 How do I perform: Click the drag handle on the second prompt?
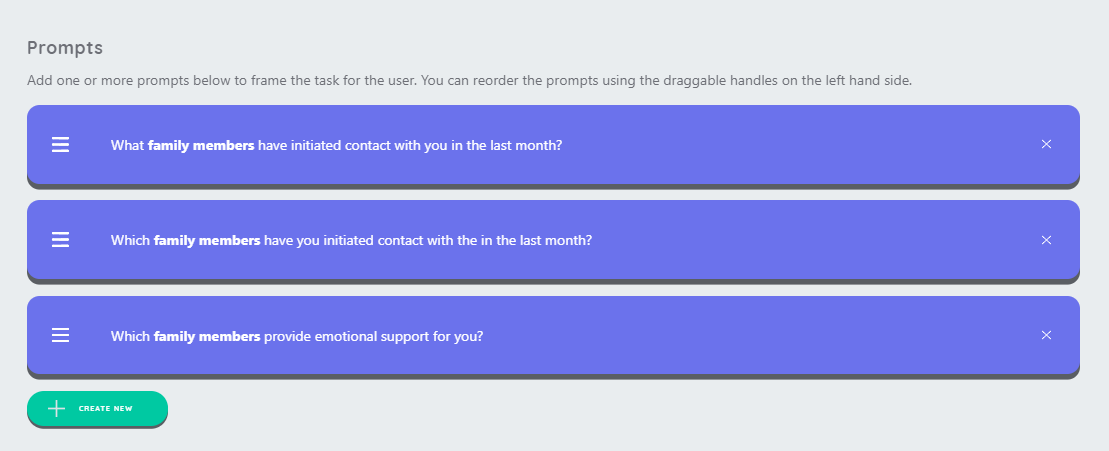click(60, 240)
